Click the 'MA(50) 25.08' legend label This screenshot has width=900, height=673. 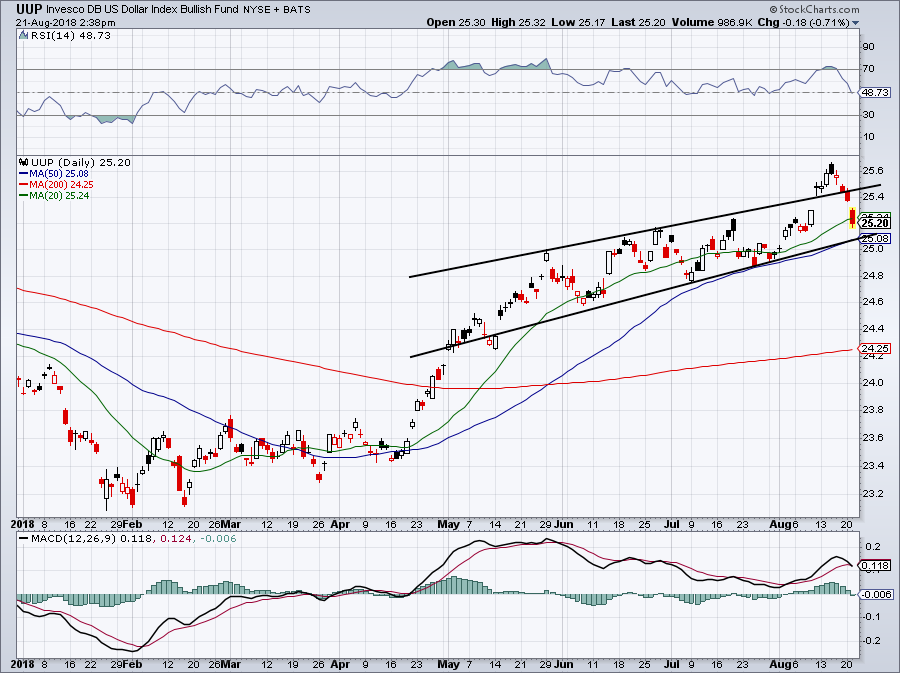tap(59, 173)
